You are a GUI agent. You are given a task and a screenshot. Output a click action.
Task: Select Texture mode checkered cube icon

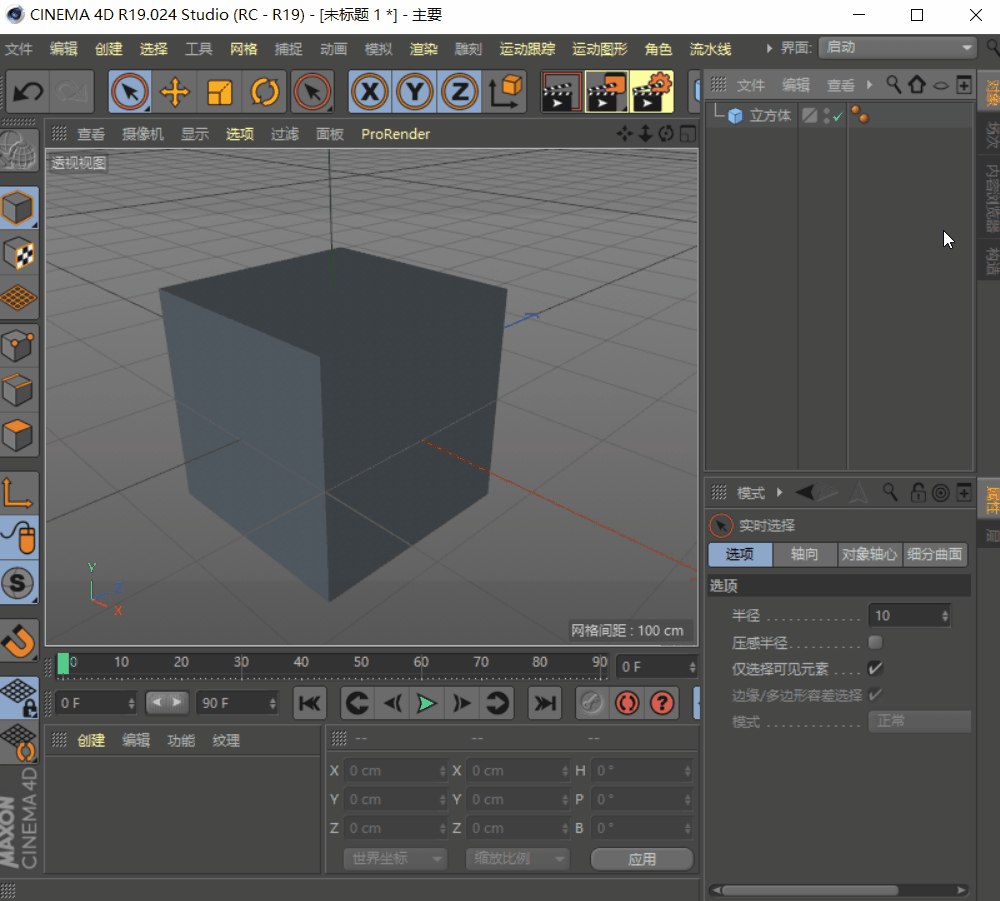click(x=18, y=253)
